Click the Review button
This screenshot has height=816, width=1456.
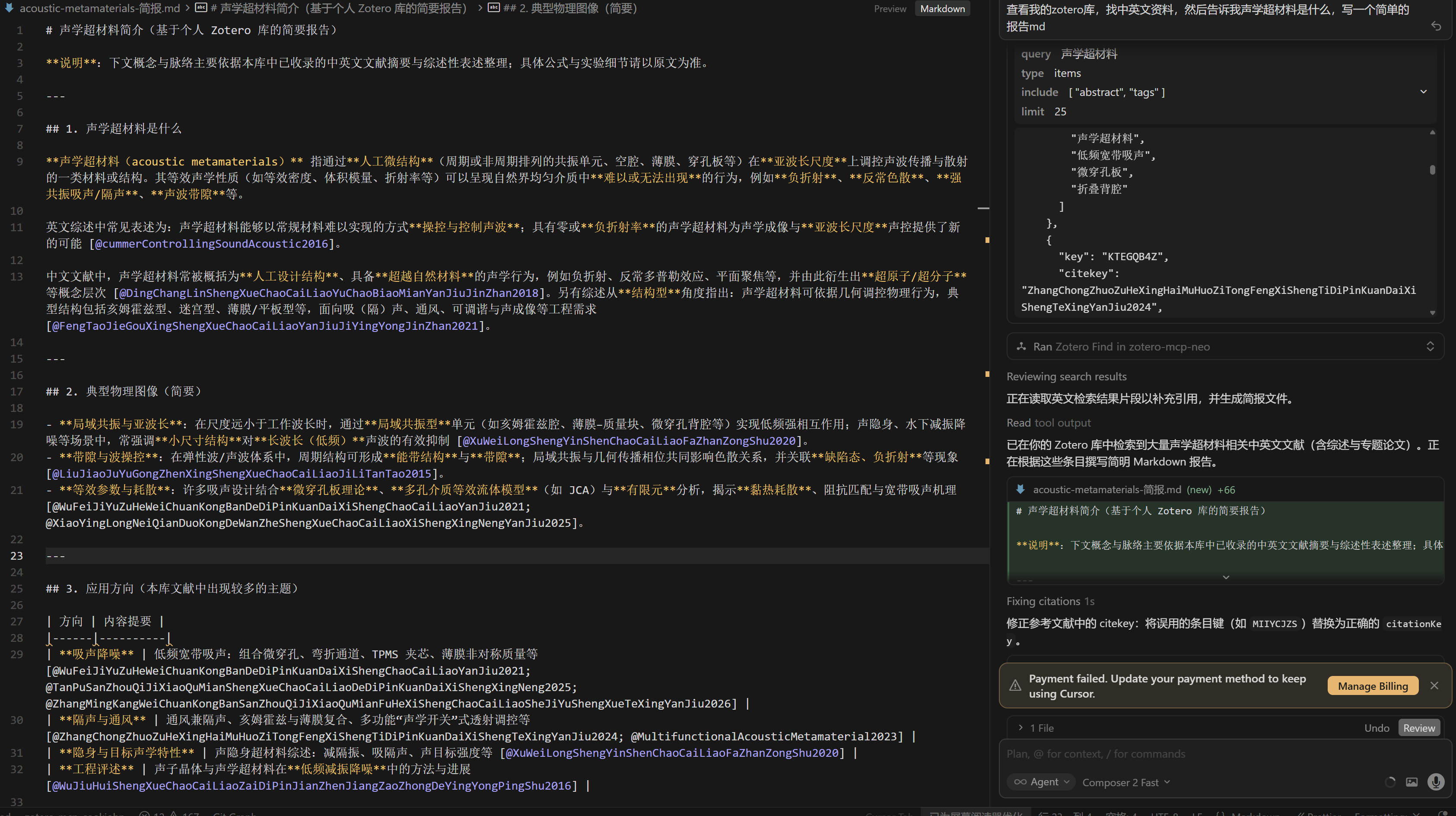pos(1419,728)
